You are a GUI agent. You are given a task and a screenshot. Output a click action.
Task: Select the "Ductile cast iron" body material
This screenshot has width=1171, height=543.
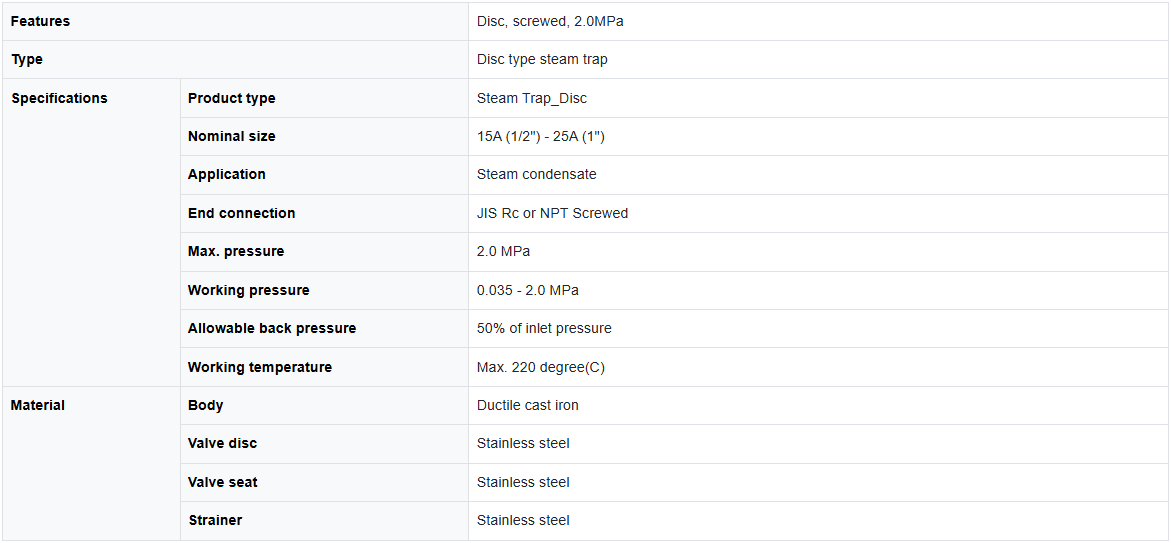[x=527, y=405]
